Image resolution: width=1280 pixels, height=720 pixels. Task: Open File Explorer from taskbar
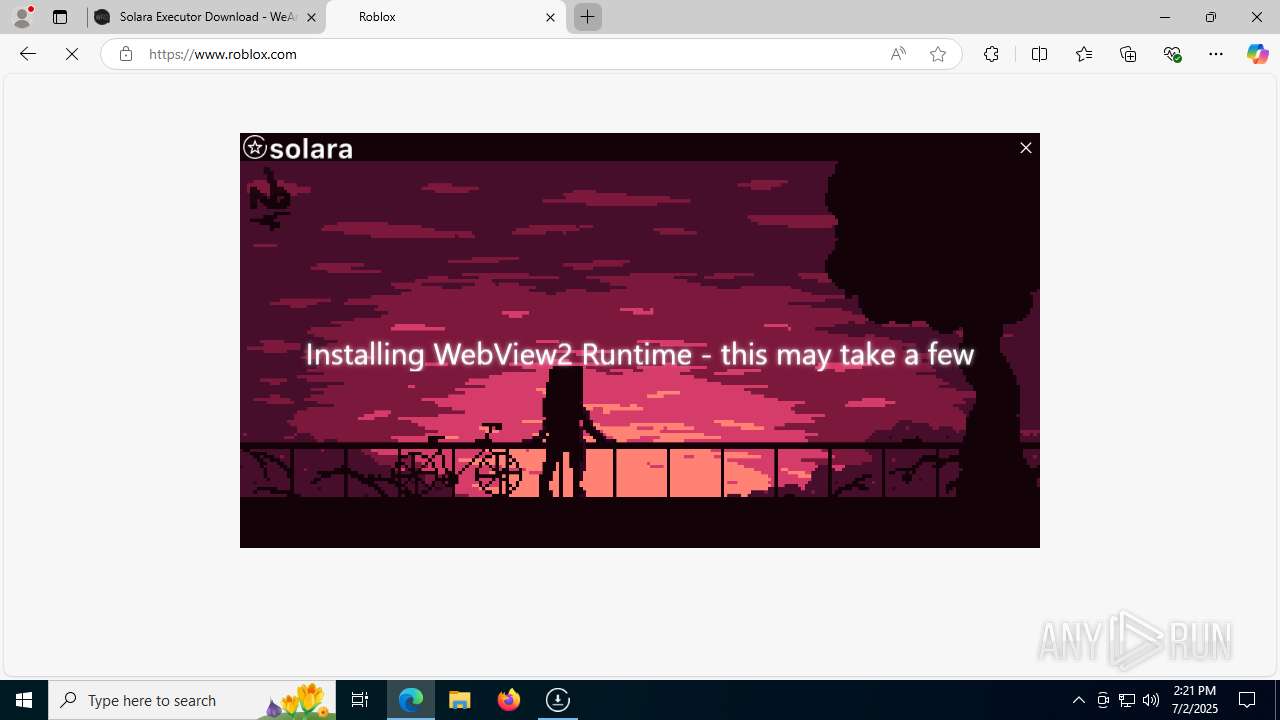click(460, 700)
